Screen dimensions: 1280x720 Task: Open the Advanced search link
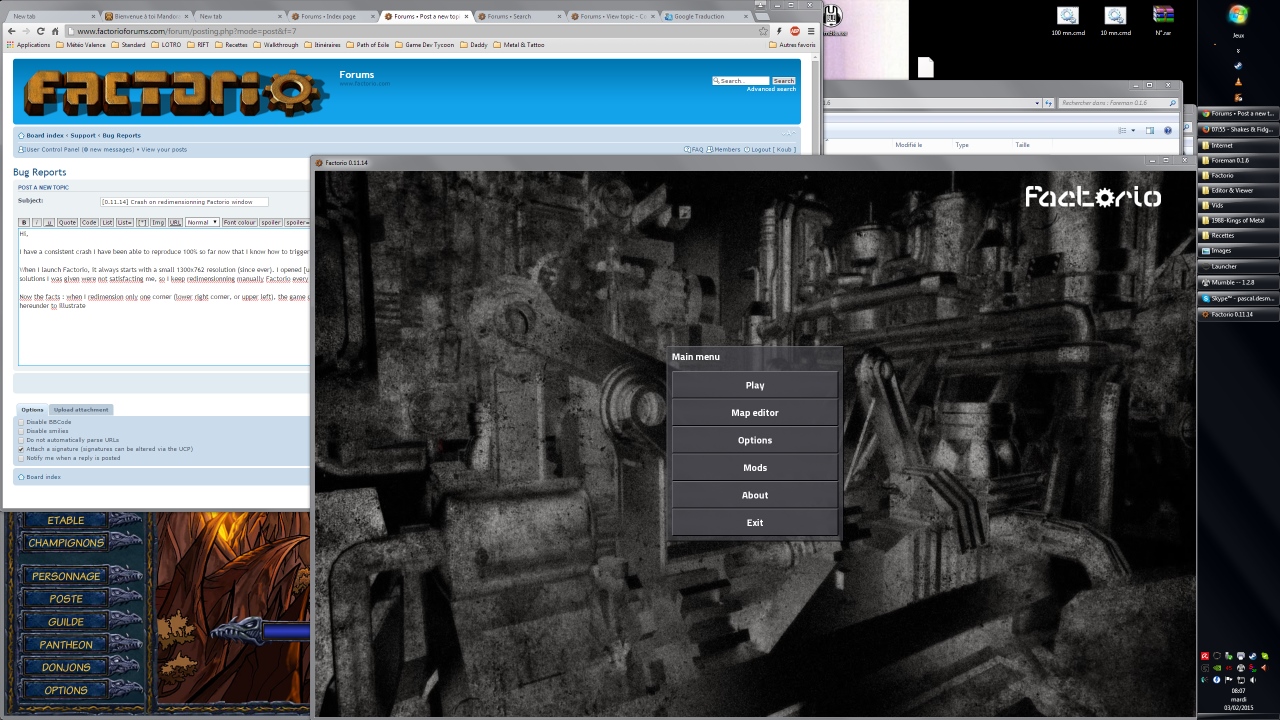click(771, 89)
